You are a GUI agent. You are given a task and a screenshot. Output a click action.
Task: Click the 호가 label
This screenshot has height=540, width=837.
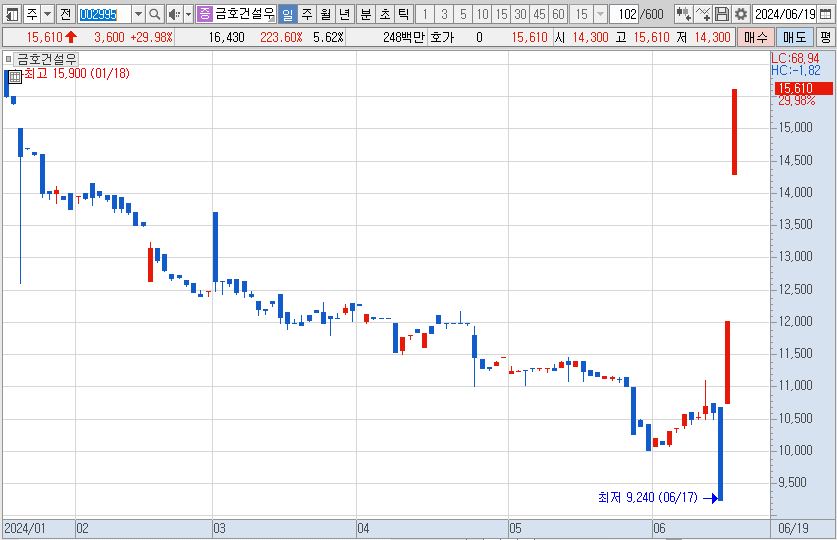point(442,37)
